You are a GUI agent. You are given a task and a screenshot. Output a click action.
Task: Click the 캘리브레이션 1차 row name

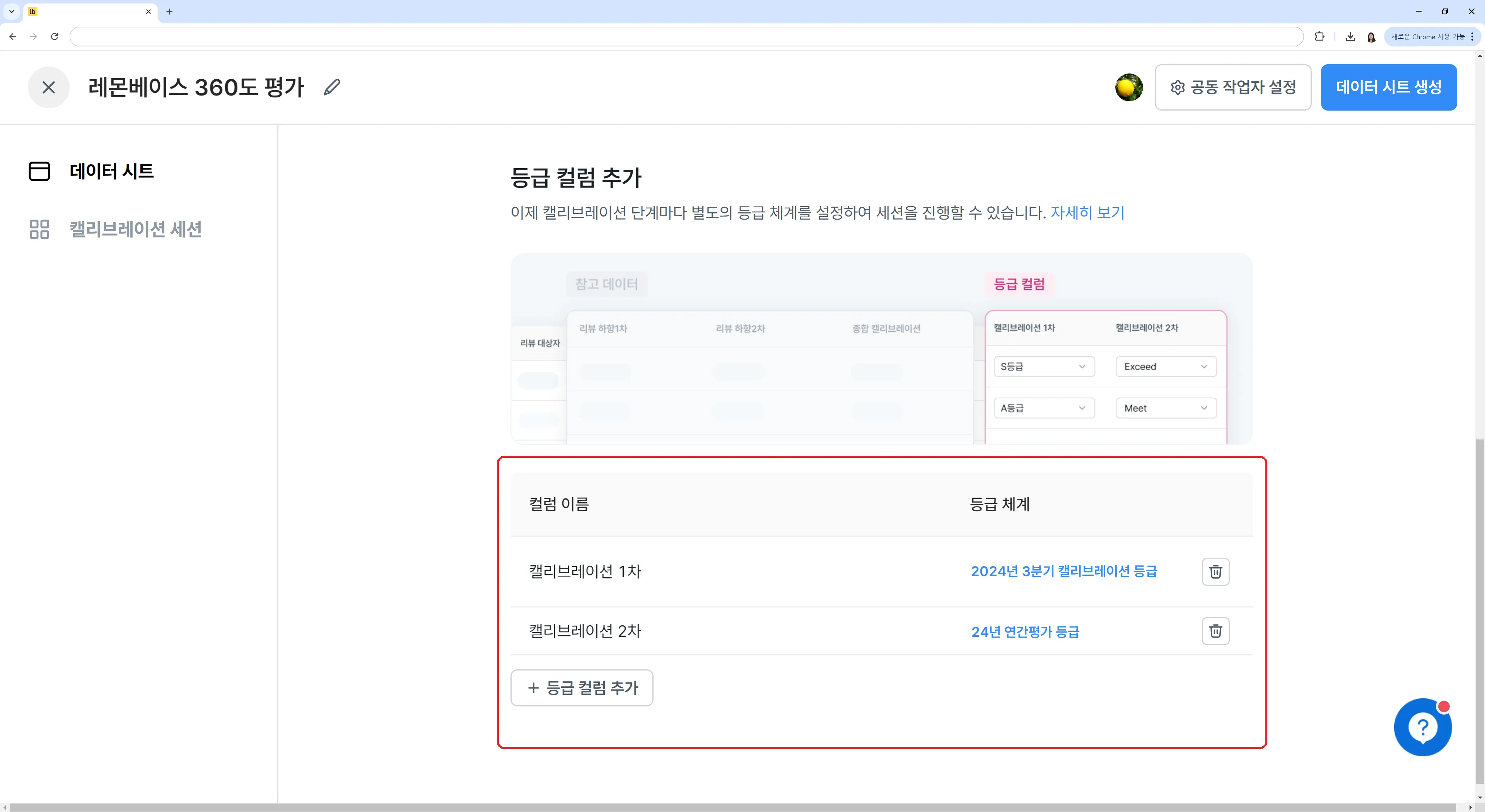(x=585, y=571)
